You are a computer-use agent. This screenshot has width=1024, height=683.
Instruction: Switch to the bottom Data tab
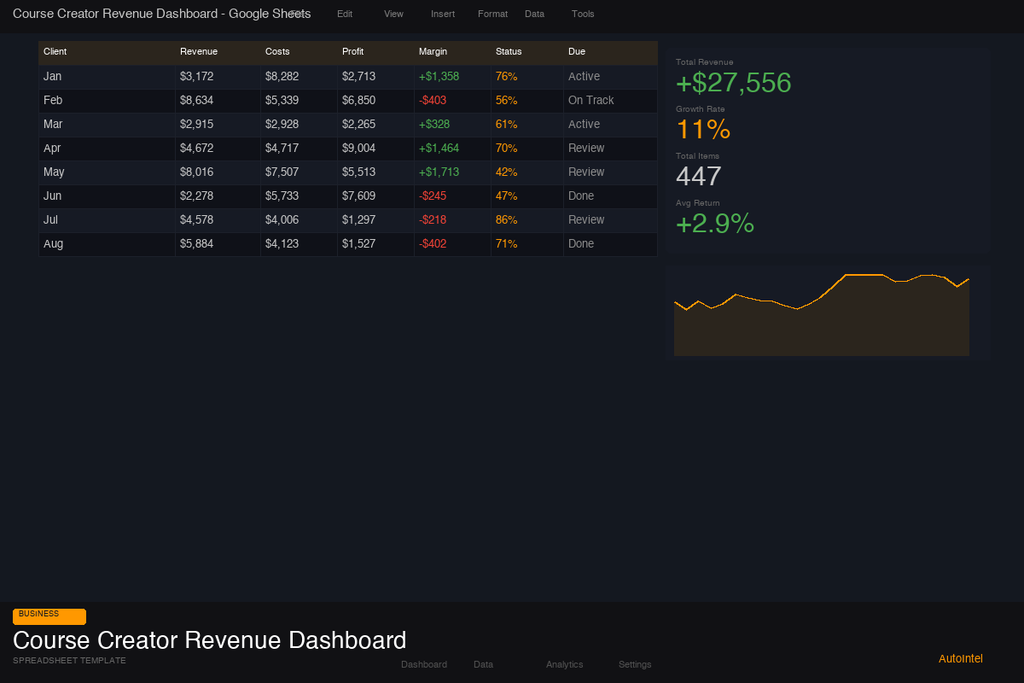483,664
